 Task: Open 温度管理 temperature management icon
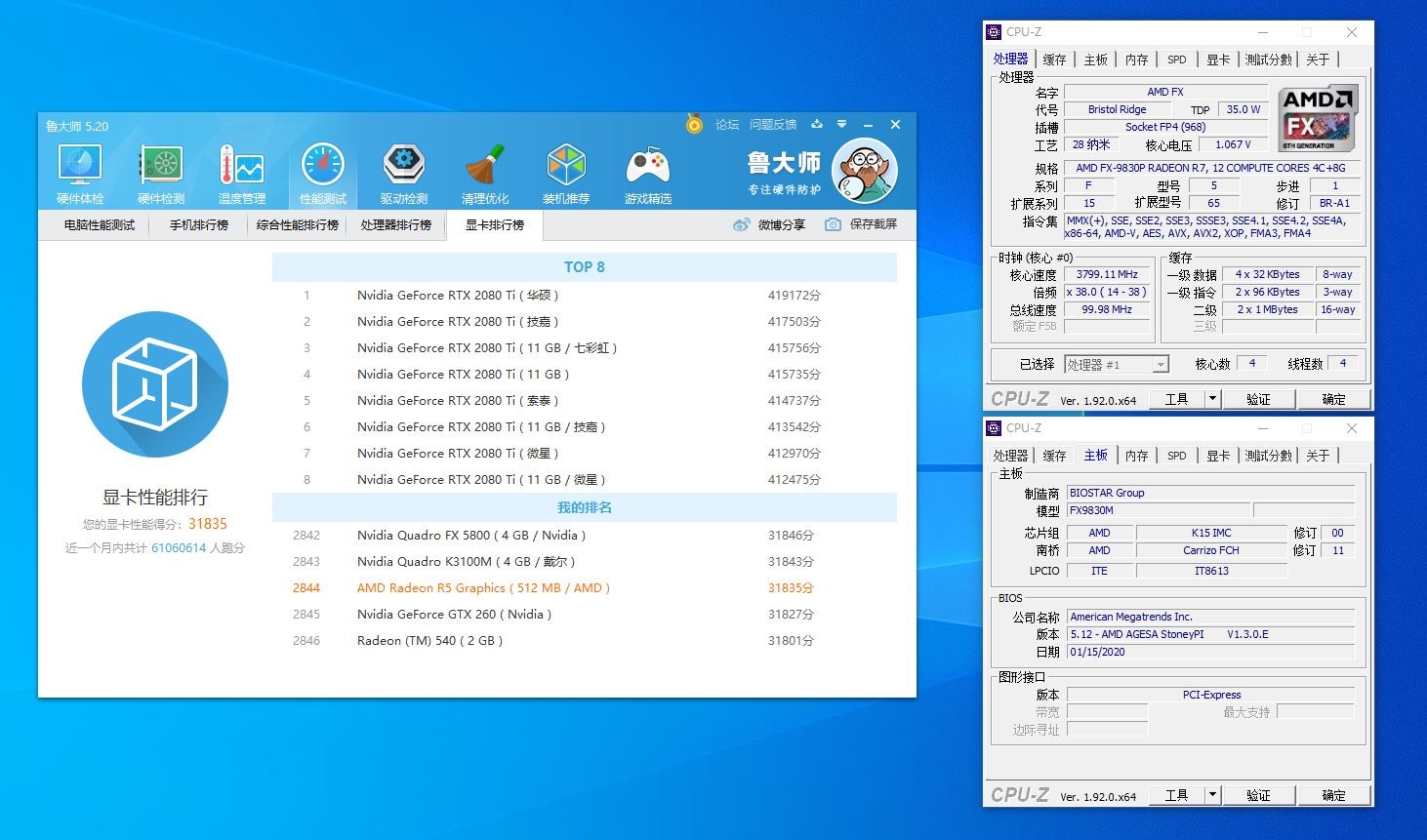click(x=242, y=174)
